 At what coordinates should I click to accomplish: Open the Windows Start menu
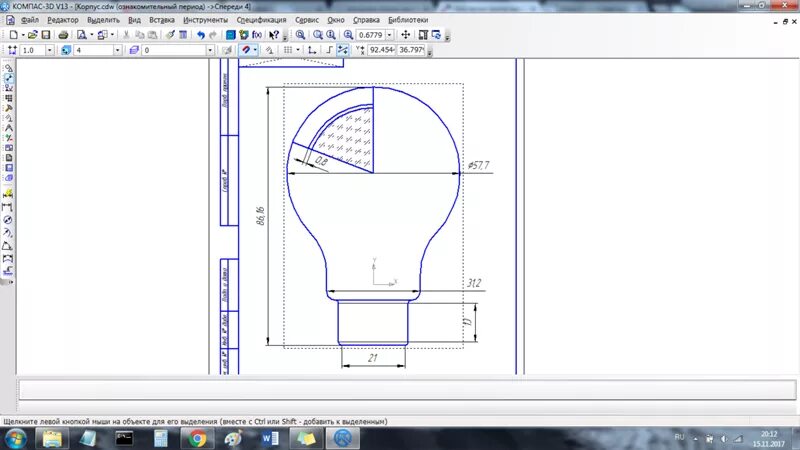point(16,439)
